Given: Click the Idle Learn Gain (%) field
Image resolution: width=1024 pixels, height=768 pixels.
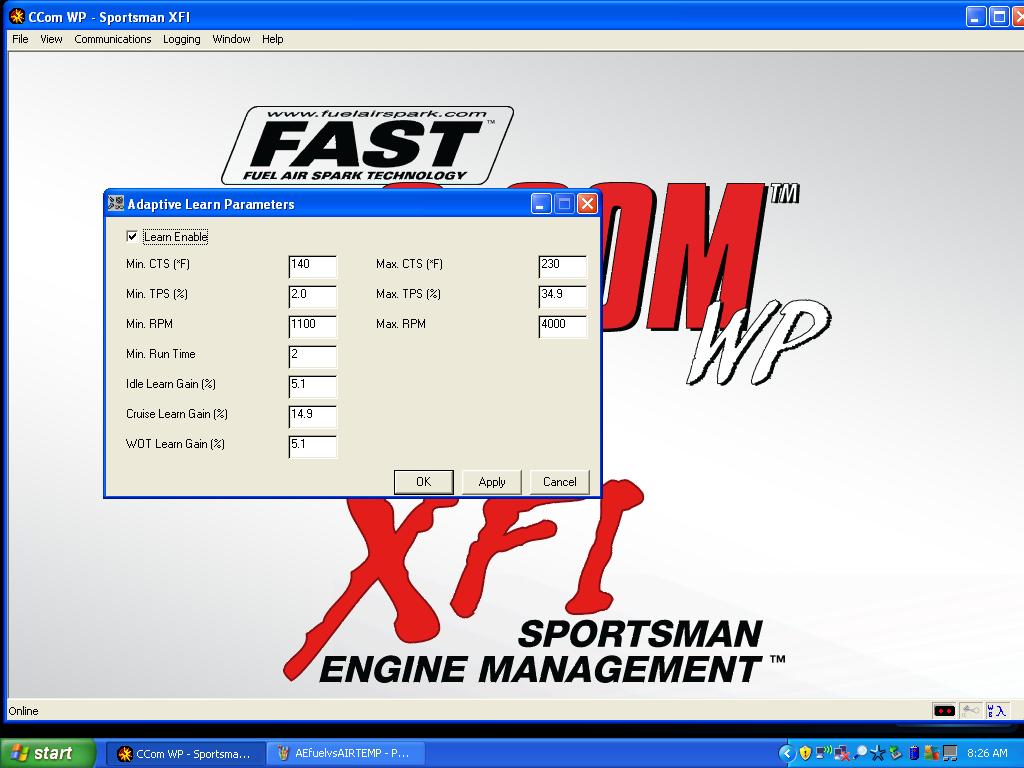Looking at the screenshot, I should tap(313, 386).
